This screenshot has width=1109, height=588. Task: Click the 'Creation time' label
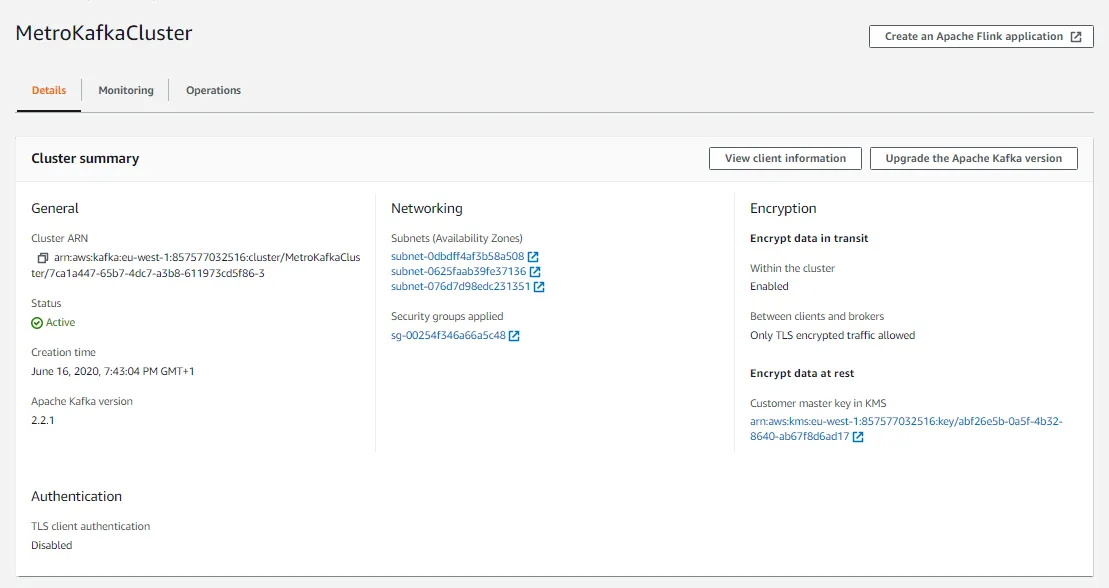pos(63,352)
